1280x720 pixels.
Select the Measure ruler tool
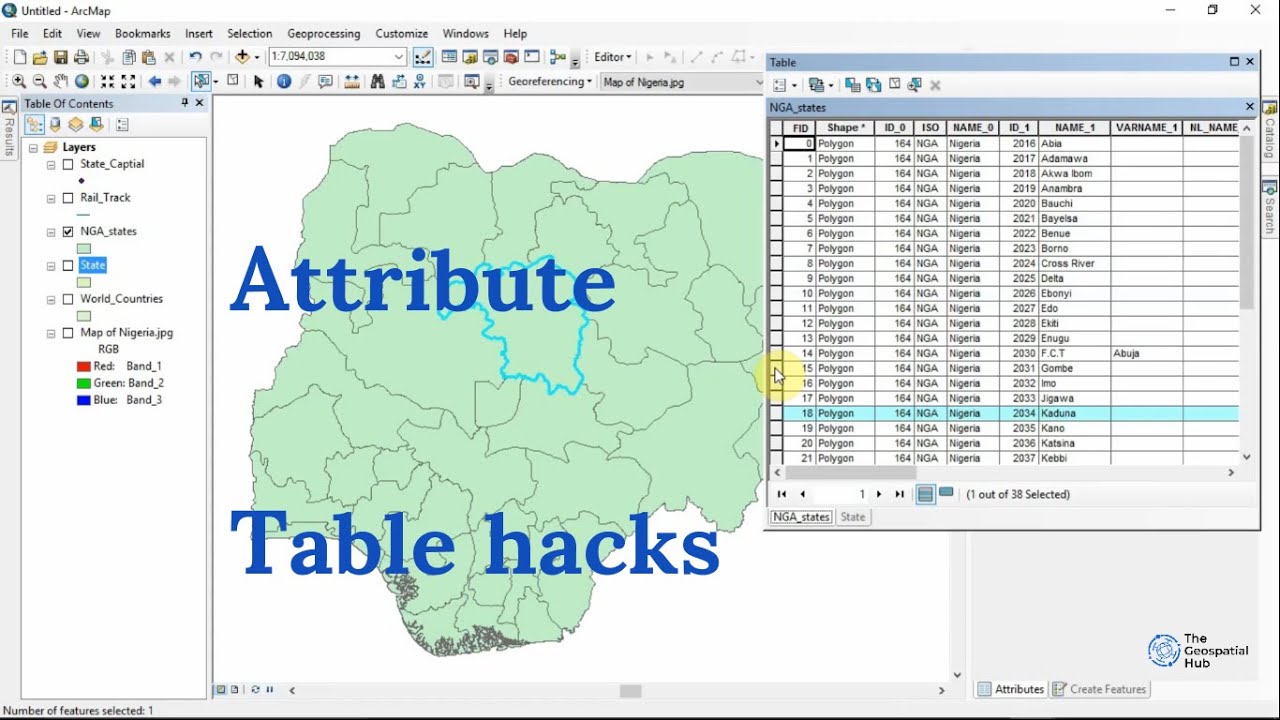pyautogui.click(x=352, y=82)
